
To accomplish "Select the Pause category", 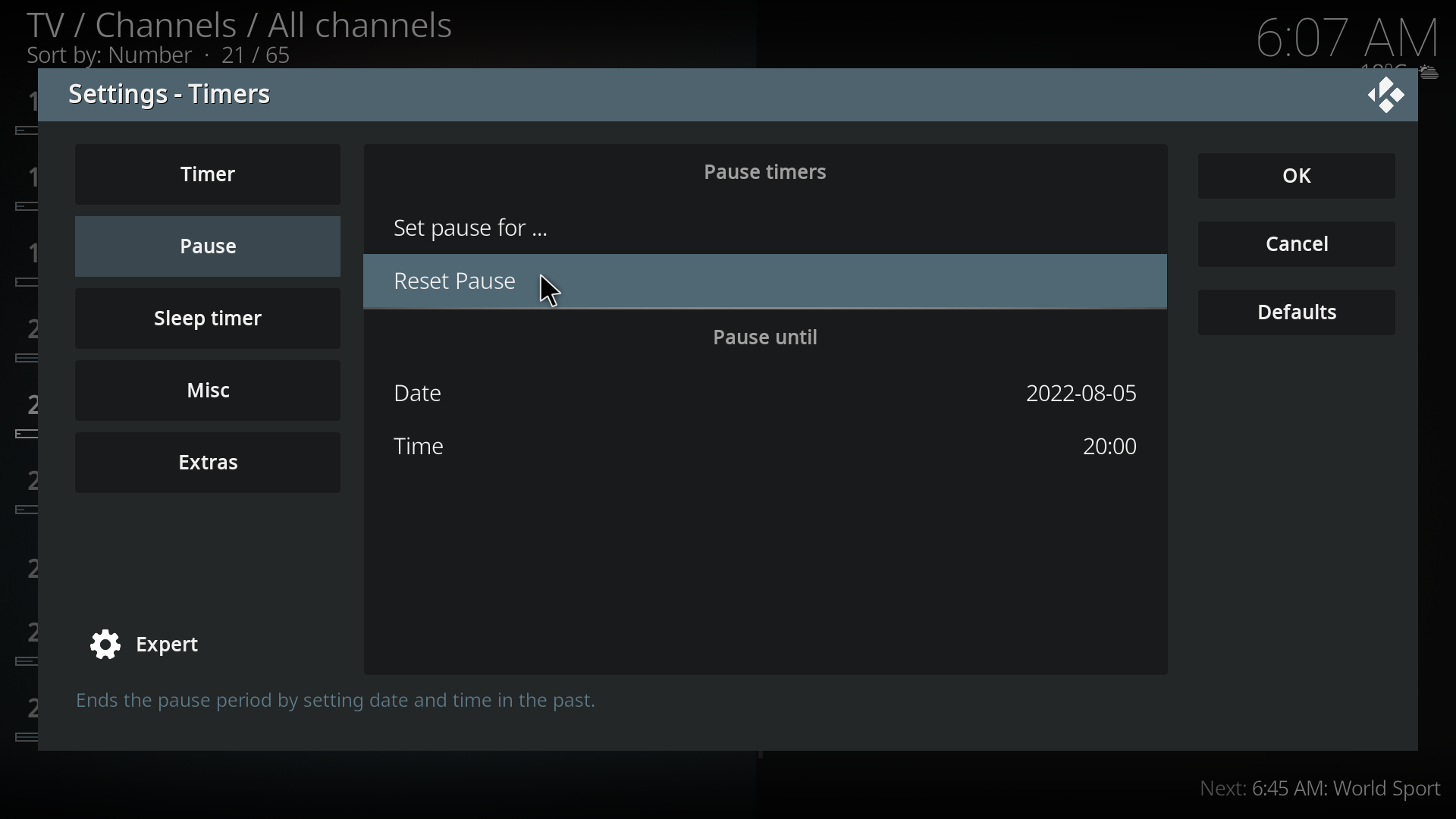I will pos(208,247).
